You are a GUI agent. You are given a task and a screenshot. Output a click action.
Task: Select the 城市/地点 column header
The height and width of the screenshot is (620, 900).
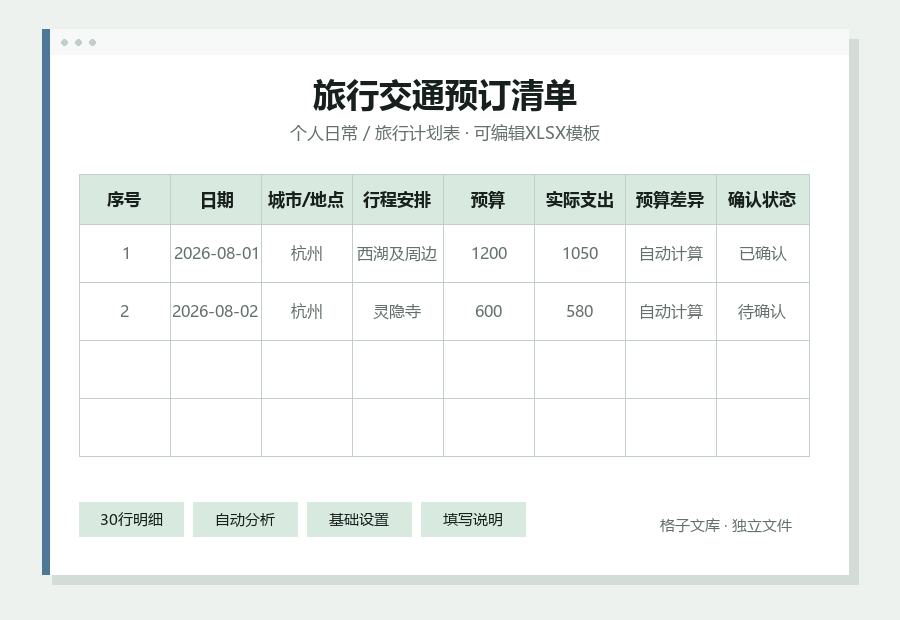307,200
